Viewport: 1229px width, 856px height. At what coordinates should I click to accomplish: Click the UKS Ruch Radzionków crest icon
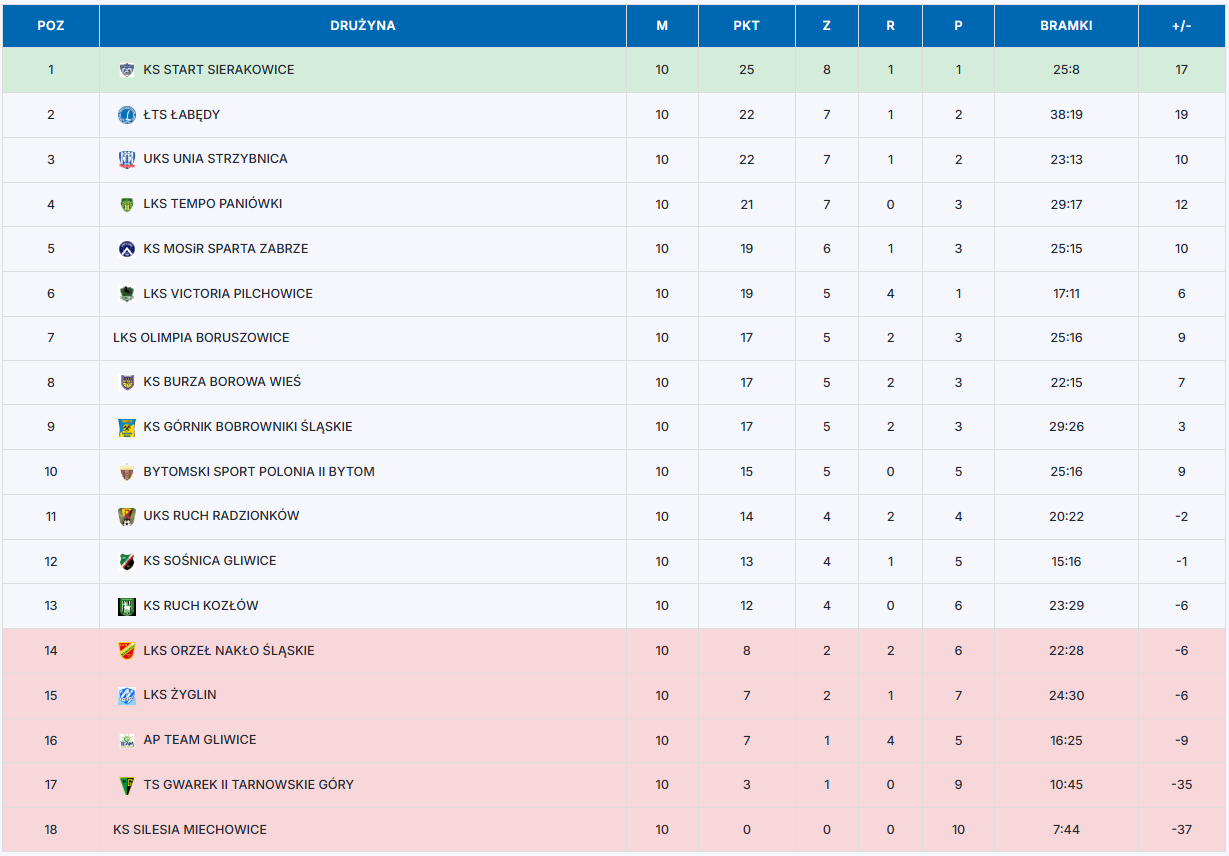click(x=126, y=516)
